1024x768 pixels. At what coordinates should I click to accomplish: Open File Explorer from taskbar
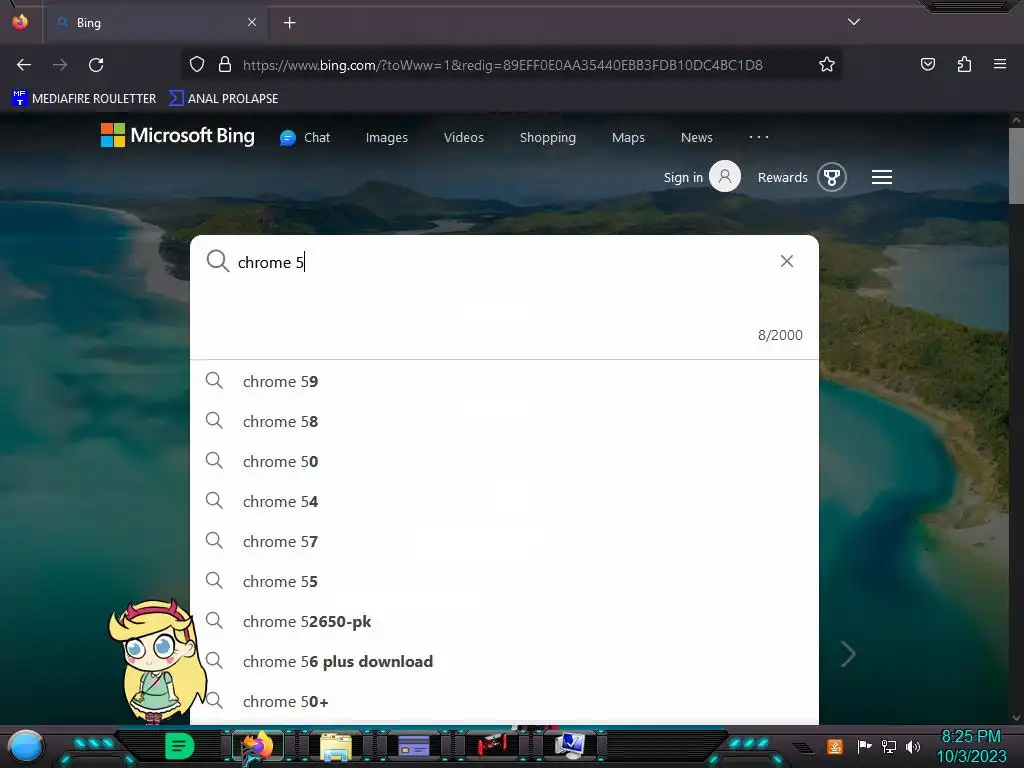(336, 746)
